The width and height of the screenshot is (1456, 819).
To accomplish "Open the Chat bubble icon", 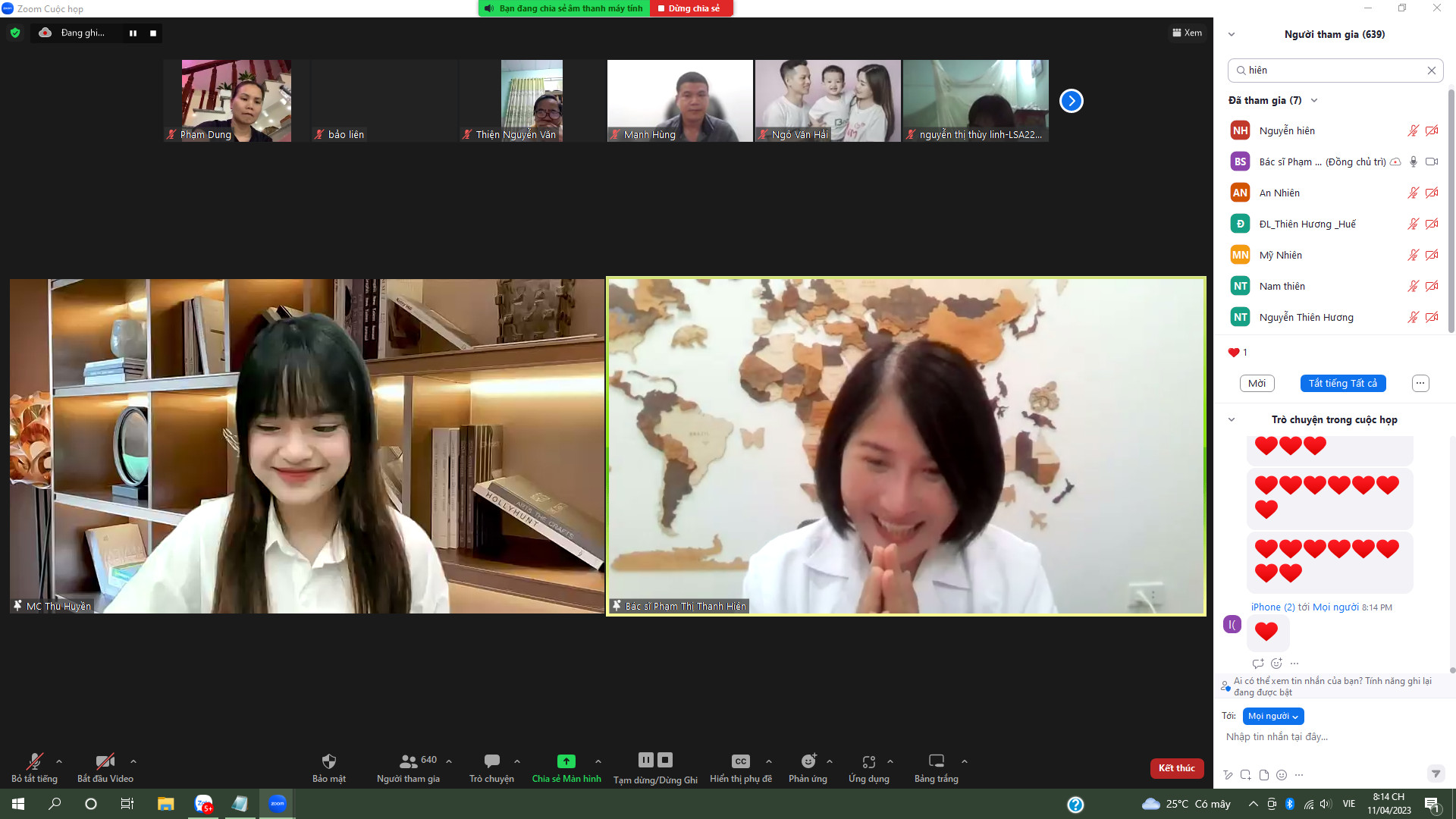I will point(491,761).
